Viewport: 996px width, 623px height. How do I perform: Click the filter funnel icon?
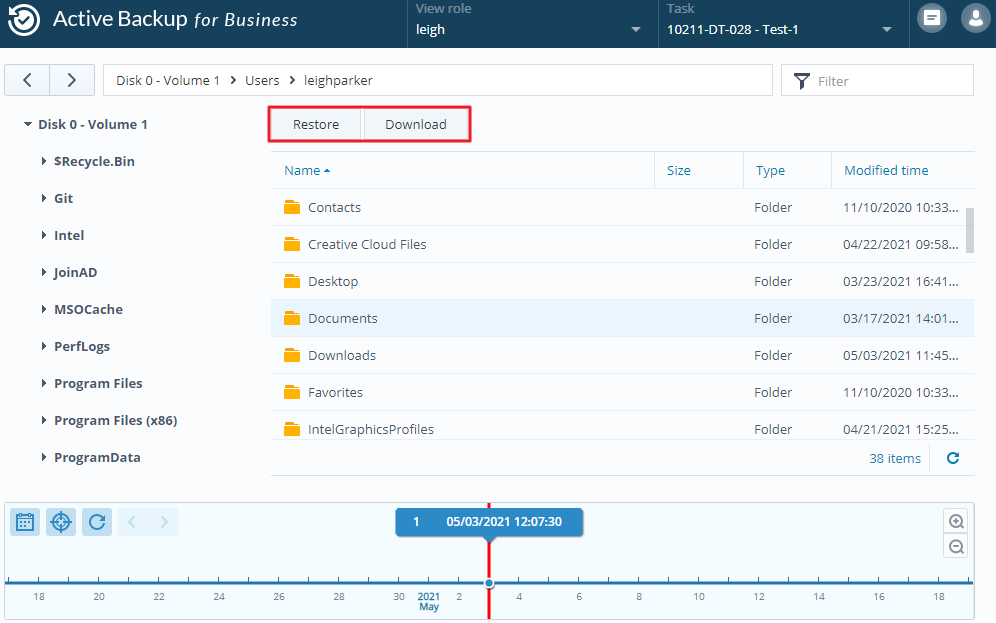(x=802, y=81)
